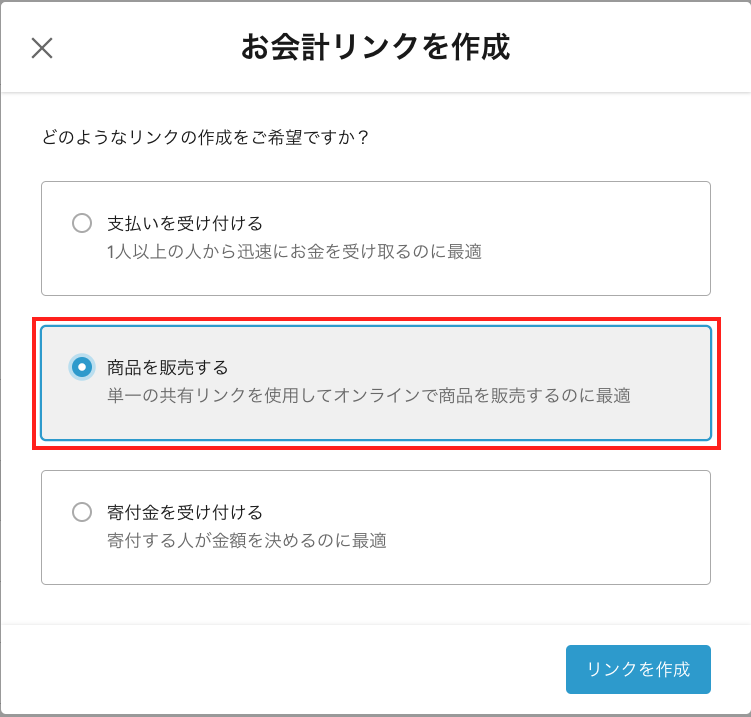Click the gap between the 支払い and 商品 cards
This screenshot has height=717, width=751.
click(375, 308)
